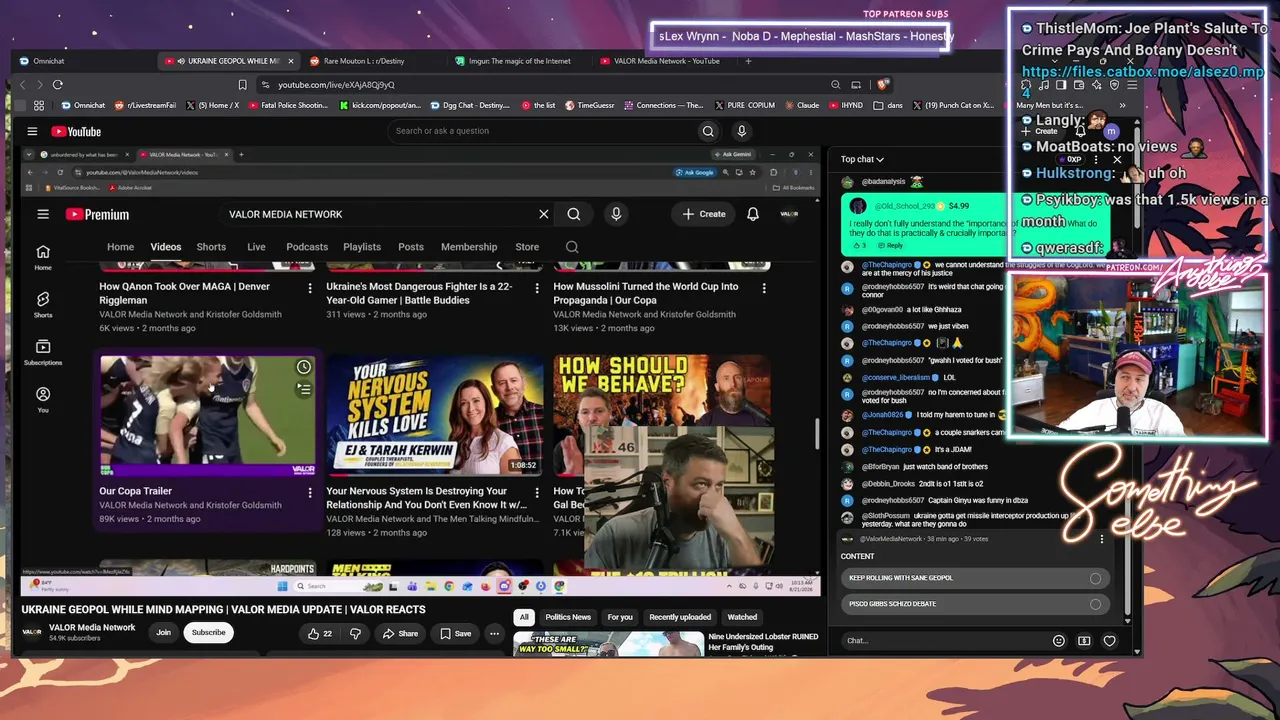Switch to the VALOR Media Network browser tab
This screenshot has width=1280, height=720.
pyautogui.click(x=665, y=61)
